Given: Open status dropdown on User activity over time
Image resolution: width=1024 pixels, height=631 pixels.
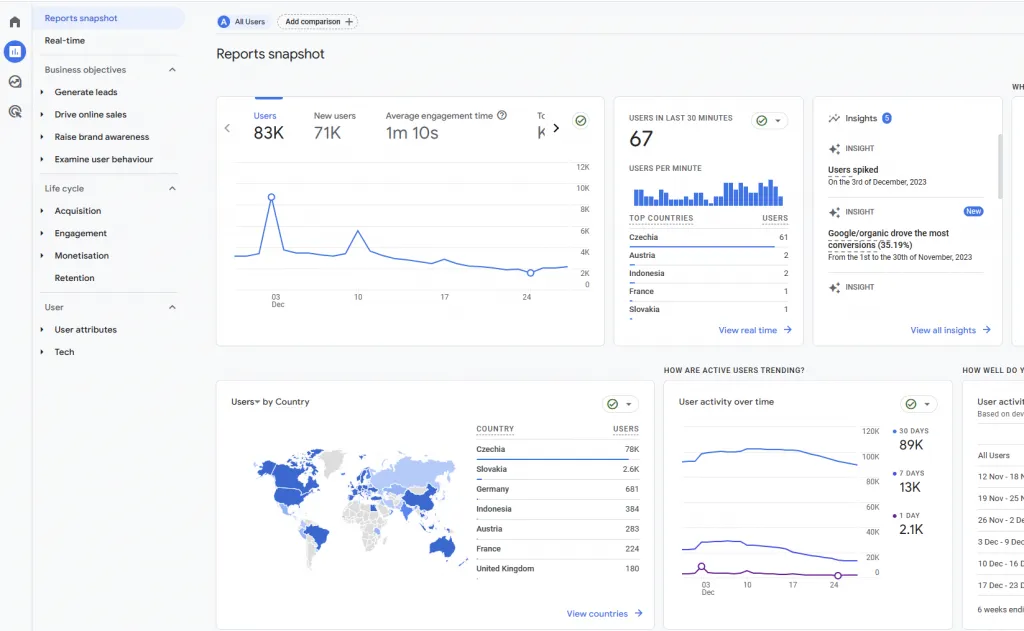Looking at the screenshot, I should tap(919, 404).
